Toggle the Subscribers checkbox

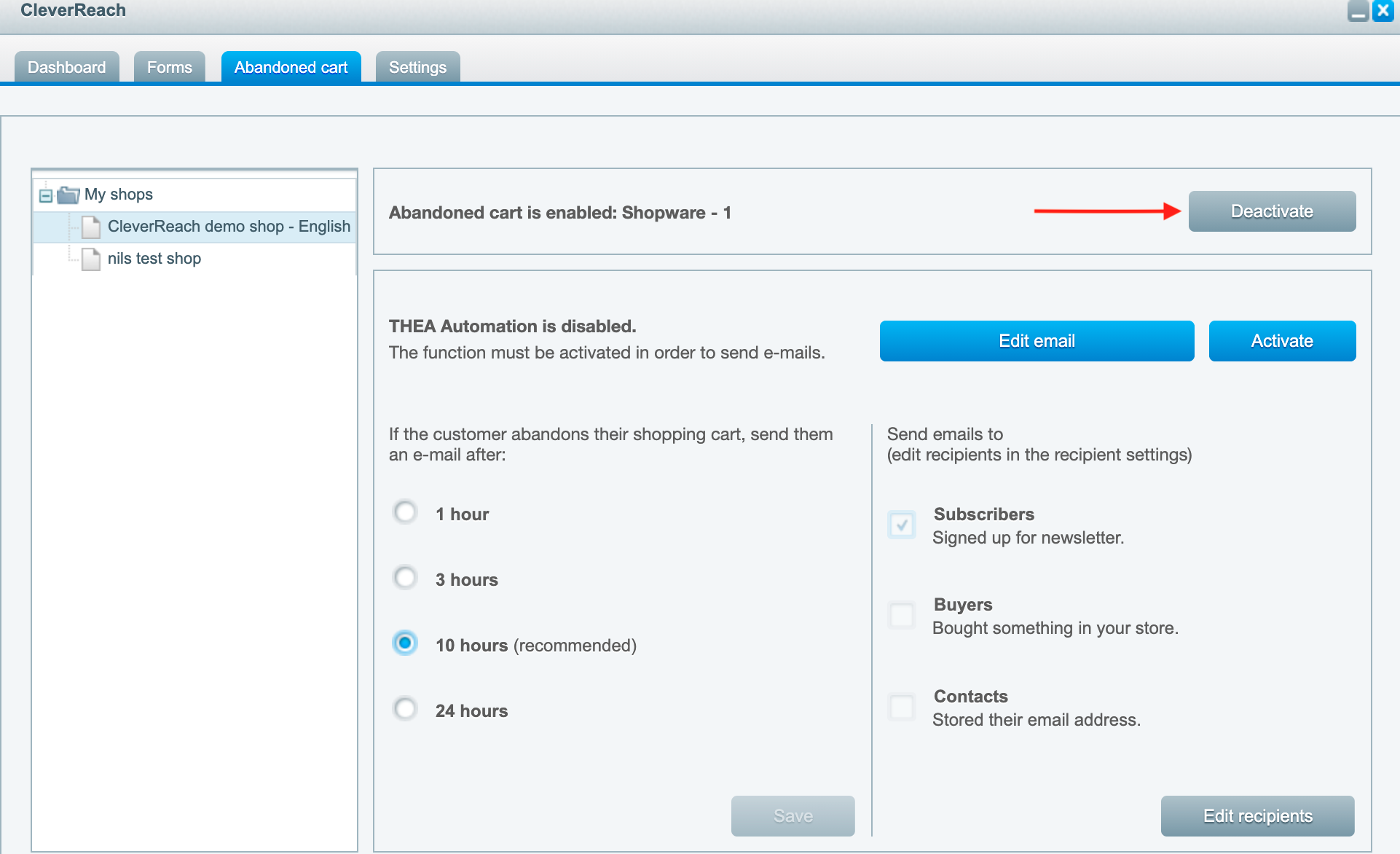tap(902, 525)
